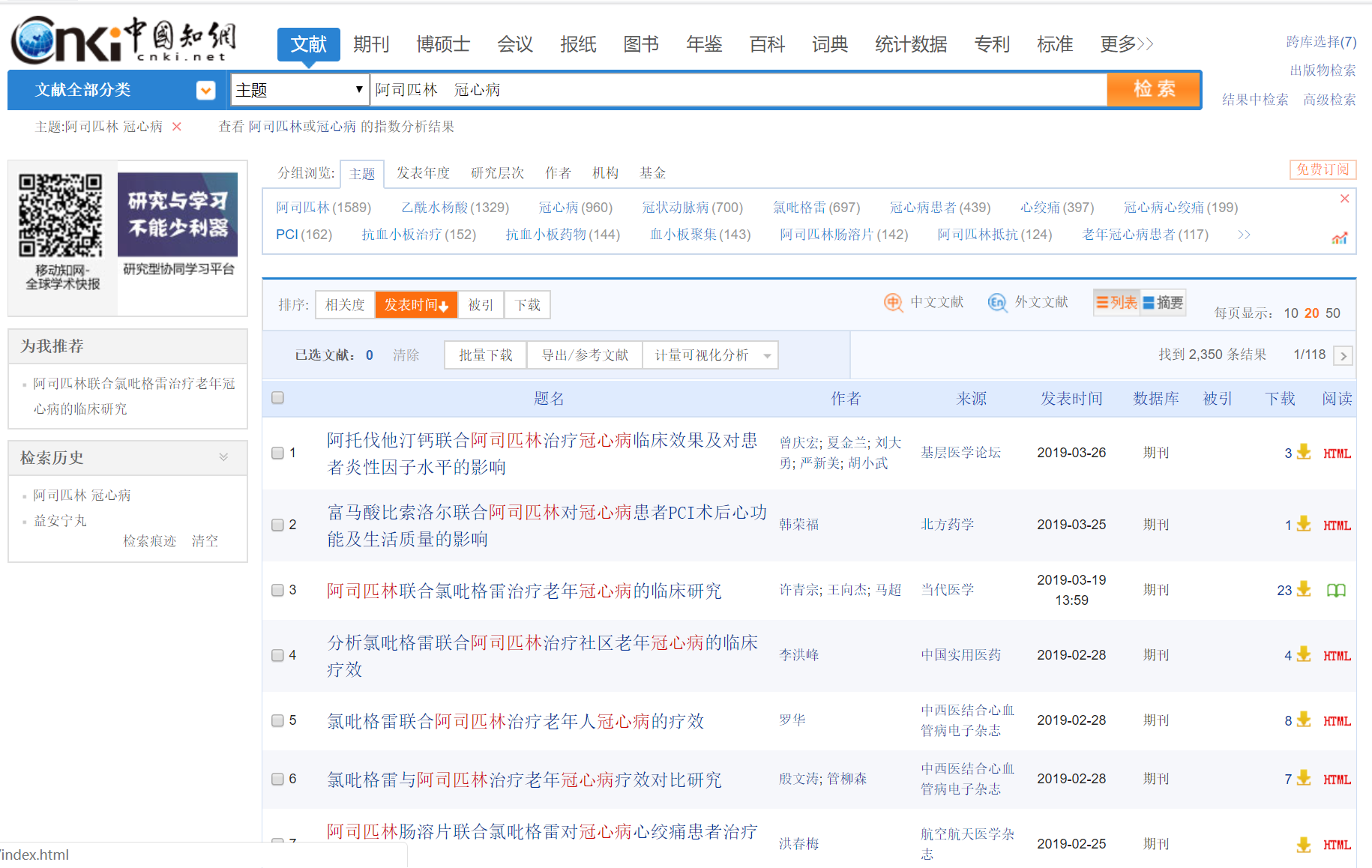Click 导出/参考文献 export button
The width and height of the screenshot is (1372, 868).
click(585, 355)
